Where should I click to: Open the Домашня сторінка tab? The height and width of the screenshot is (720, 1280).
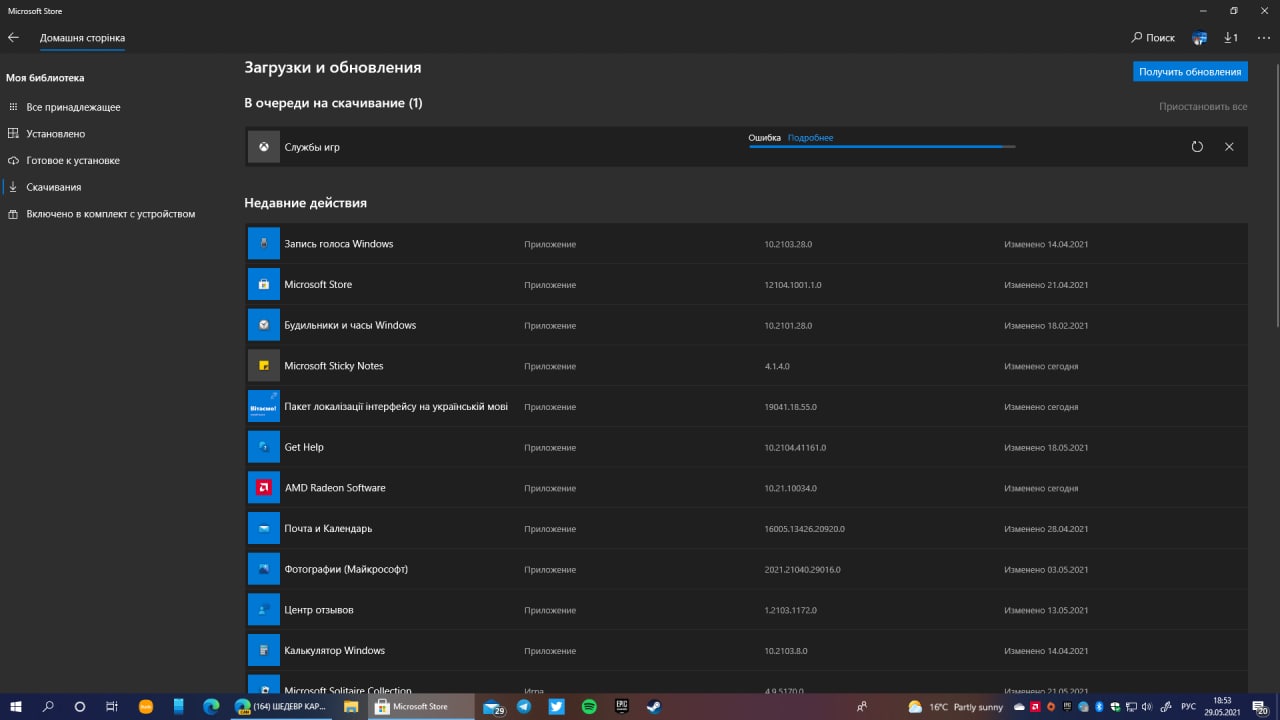(82, 38)
